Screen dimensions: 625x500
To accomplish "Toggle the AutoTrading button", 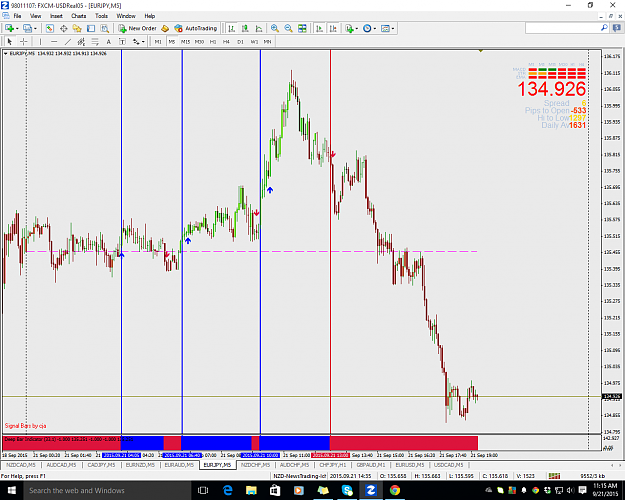I will [196, 28].
